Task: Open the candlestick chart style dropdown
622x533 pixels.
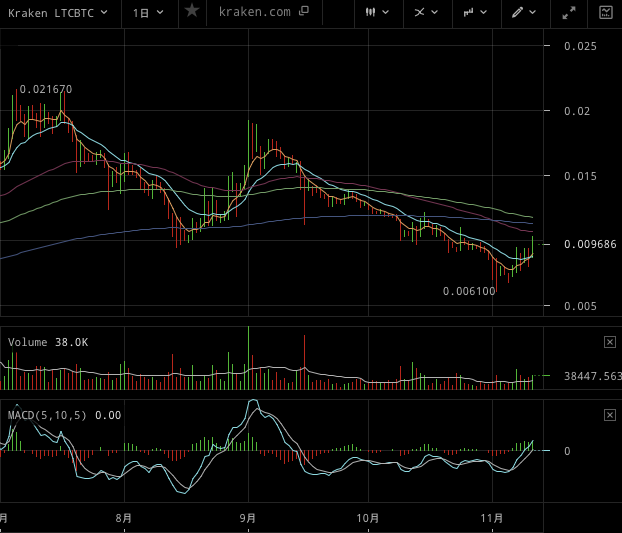Action: (x=377, y=12)
